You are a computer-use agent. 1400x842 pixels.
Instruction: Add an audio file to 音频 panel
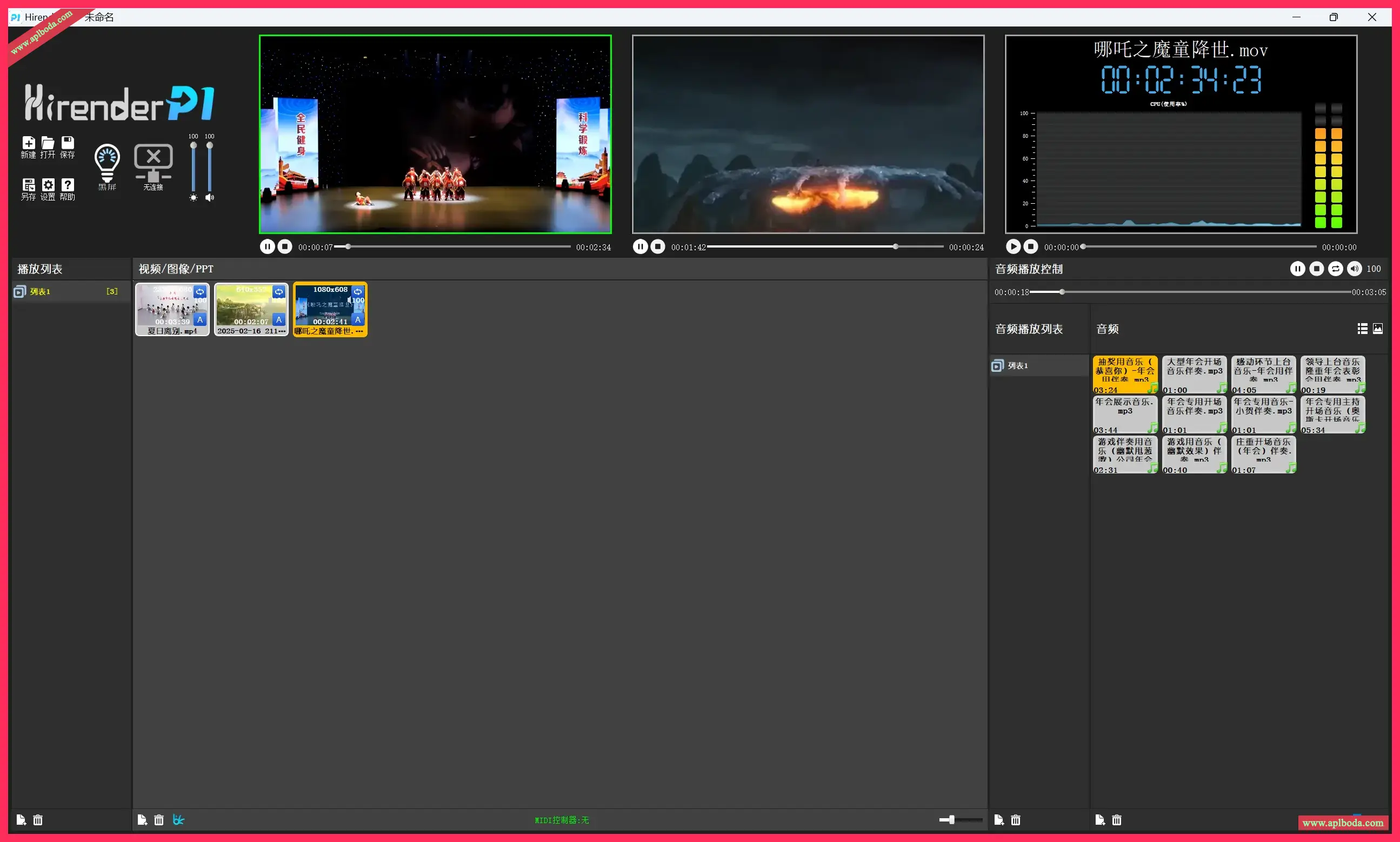[x=1100, y=820]
